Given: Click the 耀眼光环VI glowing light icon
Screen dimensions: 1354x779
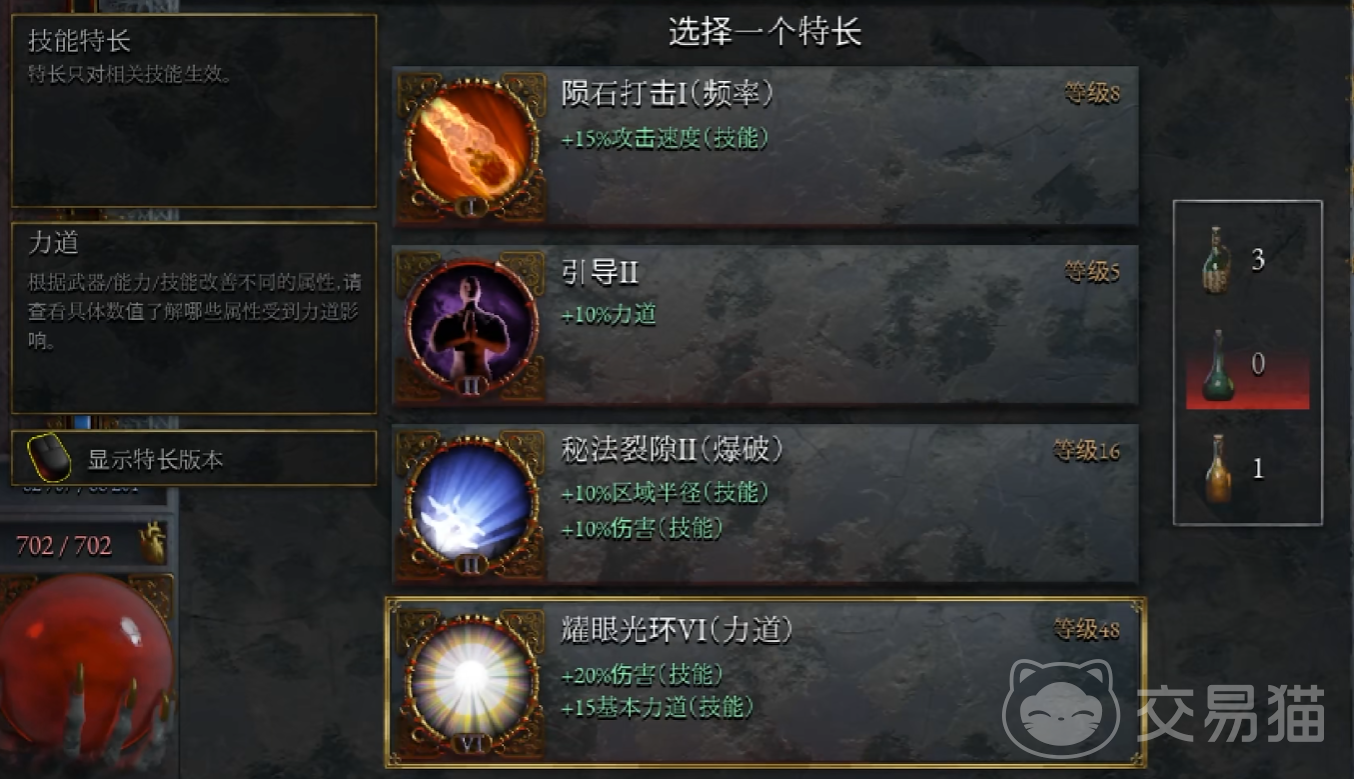Looking at the screenshot, I should [471, 683].
